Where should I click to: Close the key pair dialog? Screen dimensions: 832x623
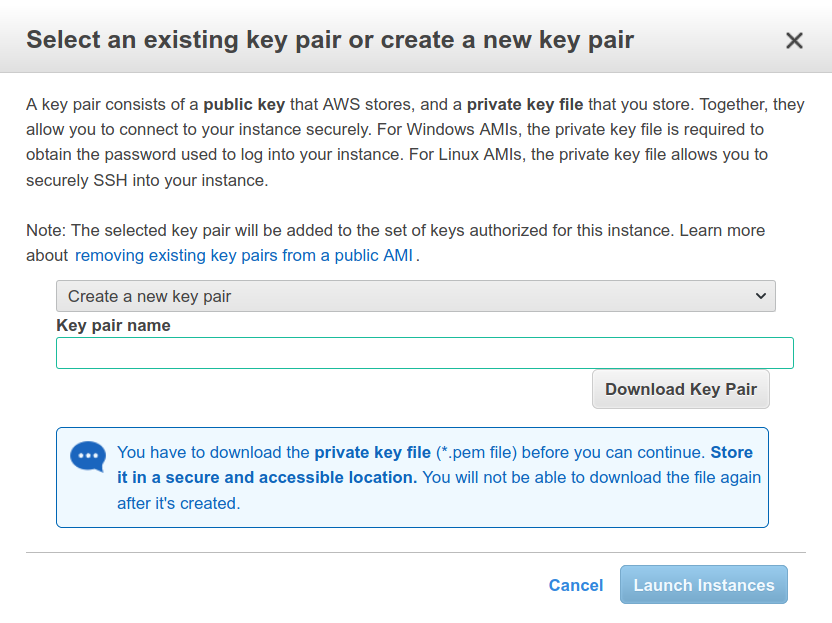click(794, 40)
